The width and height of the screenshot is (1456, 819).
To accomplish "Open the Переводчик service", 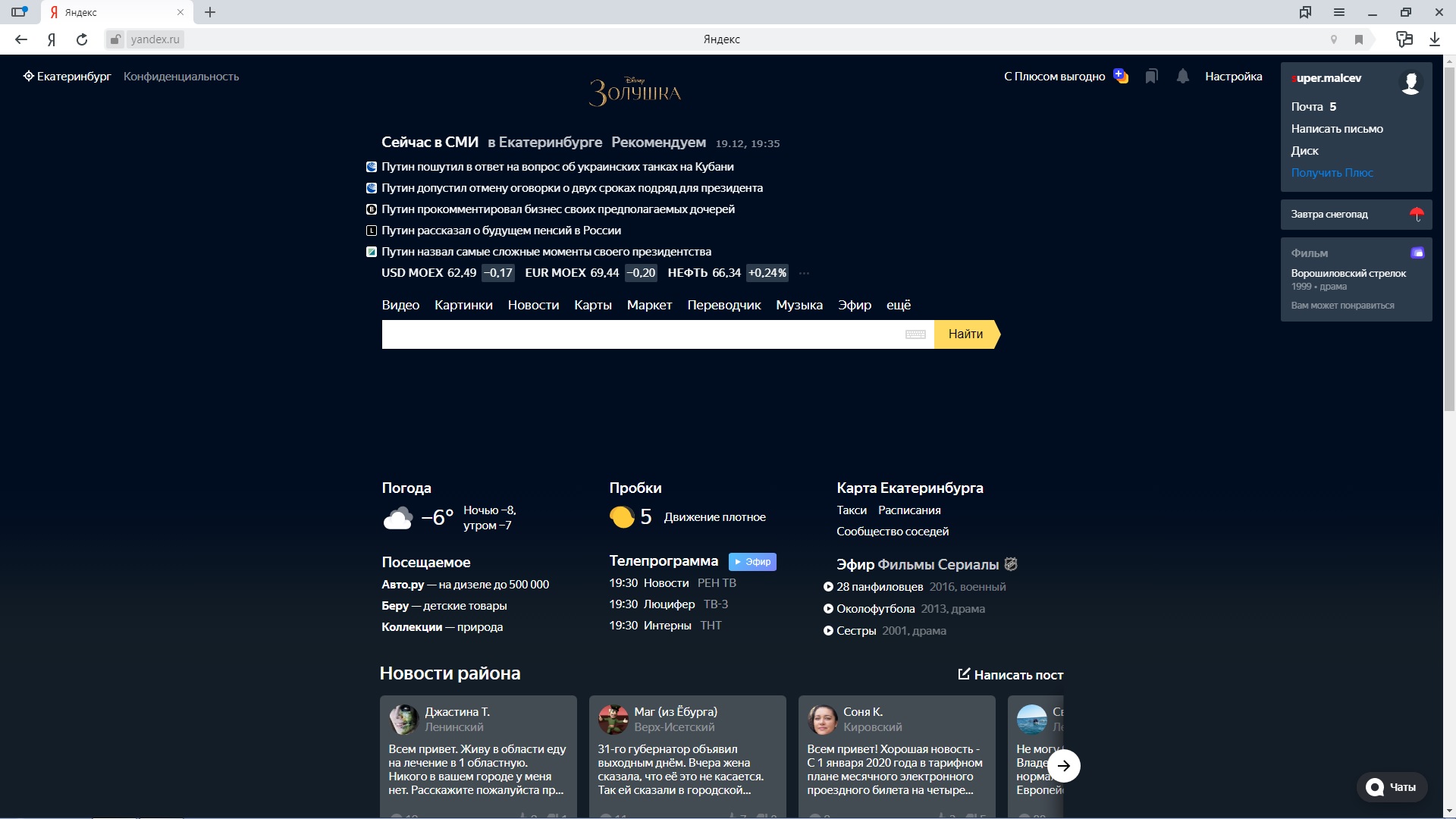I will 724,305.
